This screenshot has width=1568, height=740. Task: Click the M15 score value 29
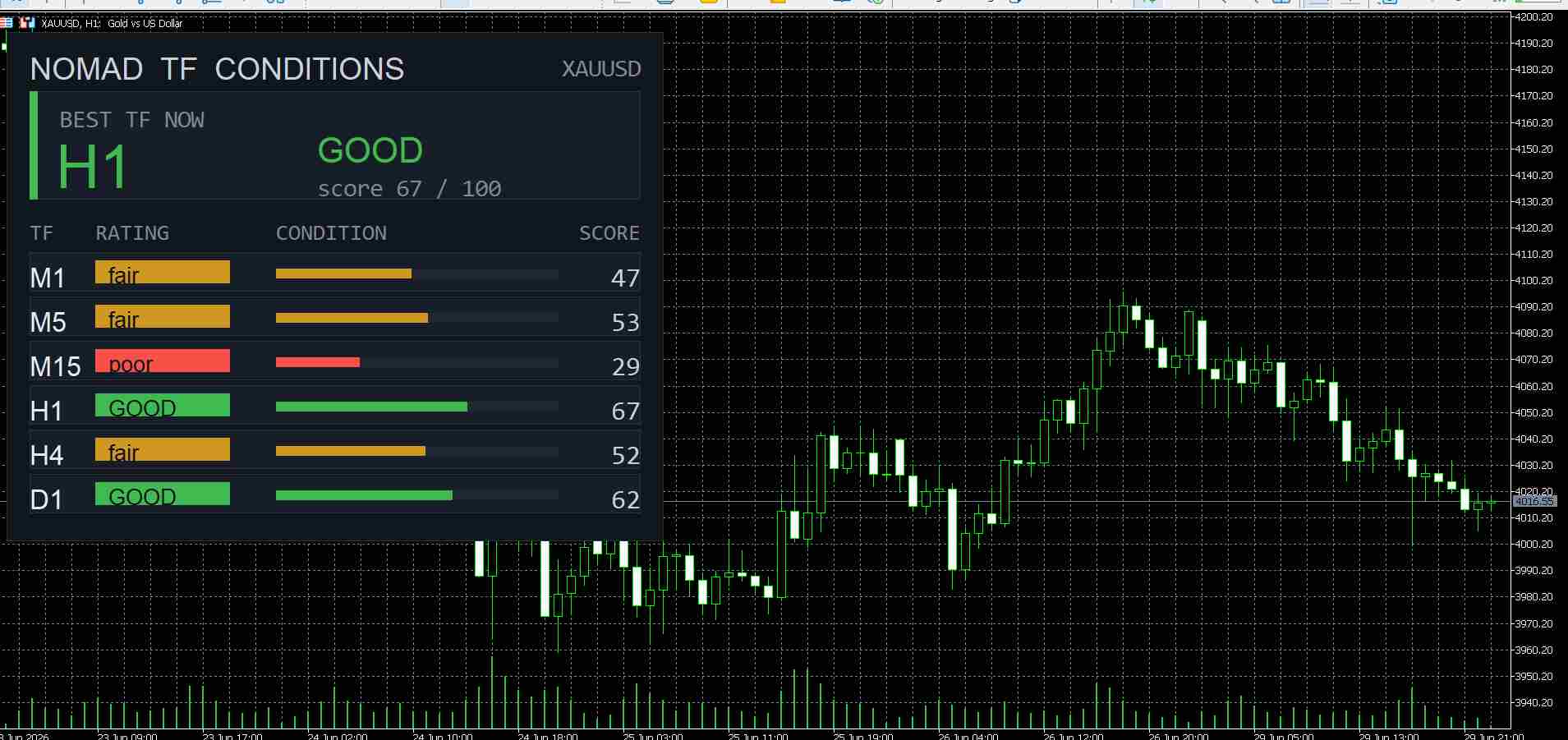coord(625,367)
